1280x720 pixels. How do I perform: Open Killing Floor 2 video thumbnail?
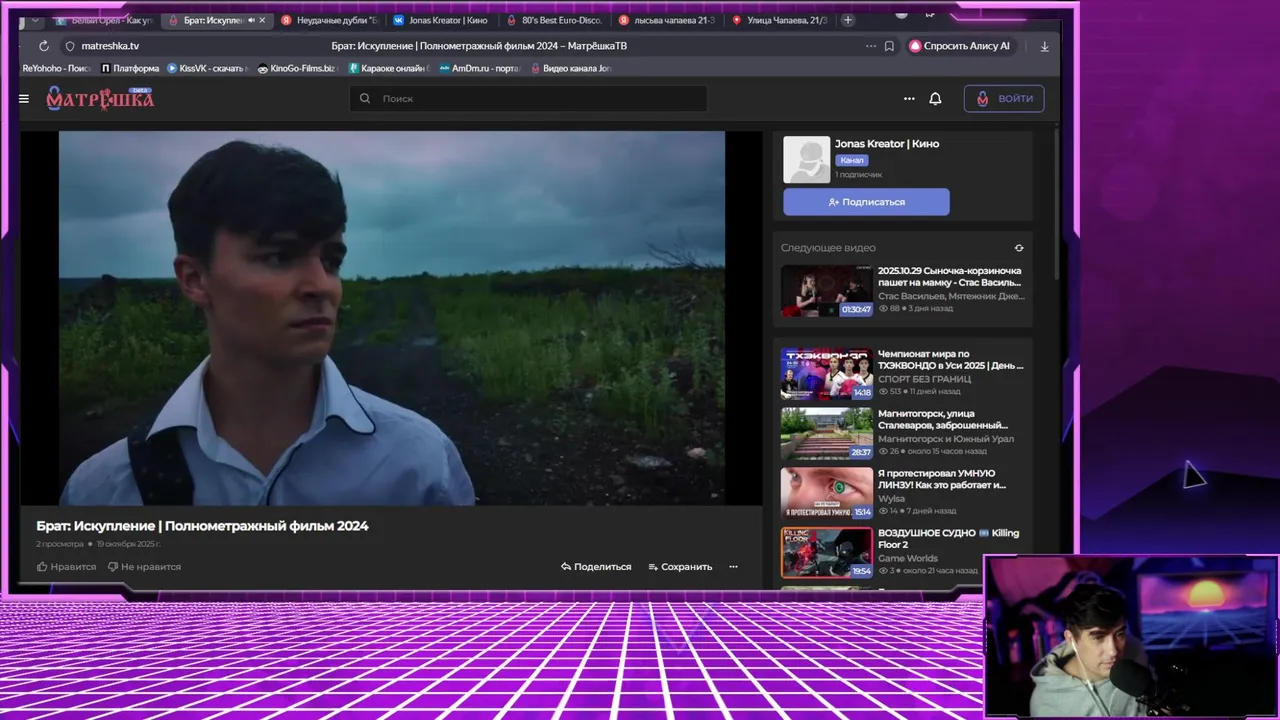pos(827,553)
